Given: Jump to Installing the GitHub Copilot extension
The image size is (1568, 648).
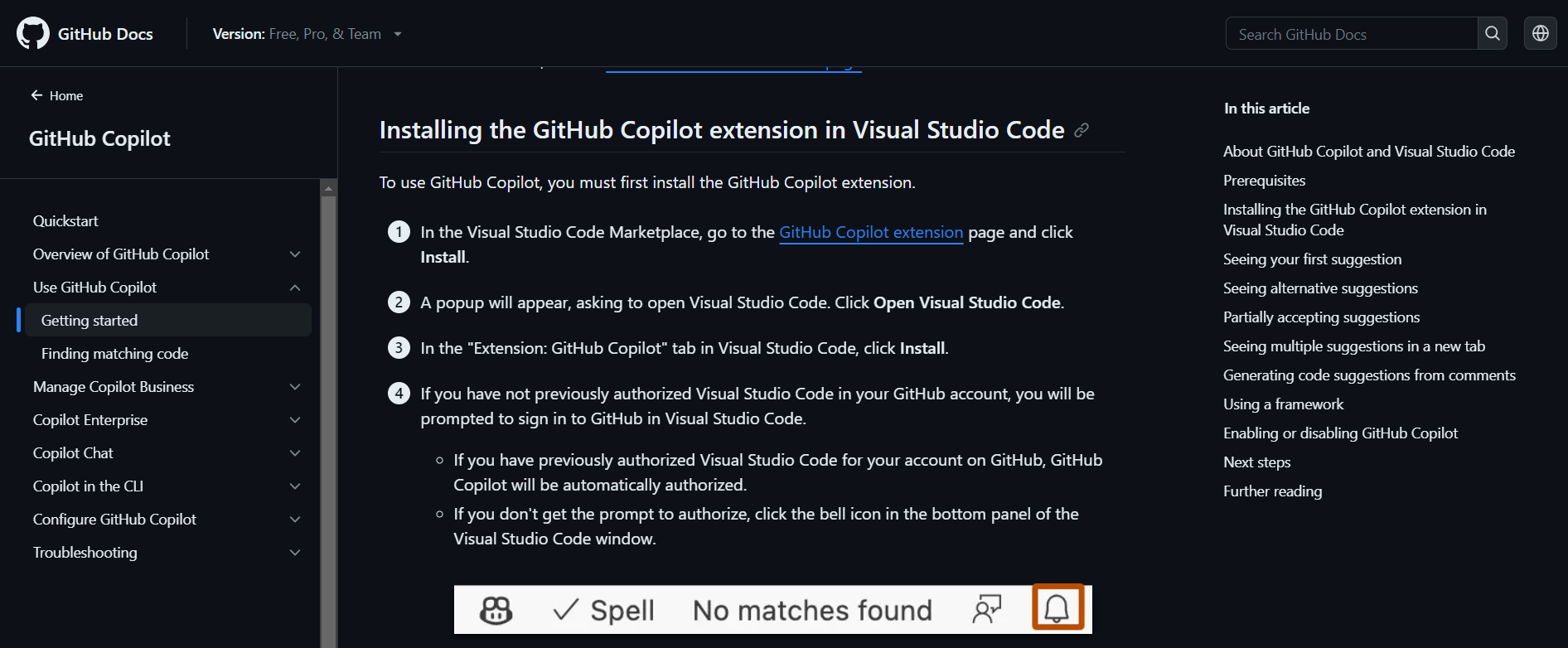Looking at the screenshot, I should pyautogui.click(x=1355, y=220).
